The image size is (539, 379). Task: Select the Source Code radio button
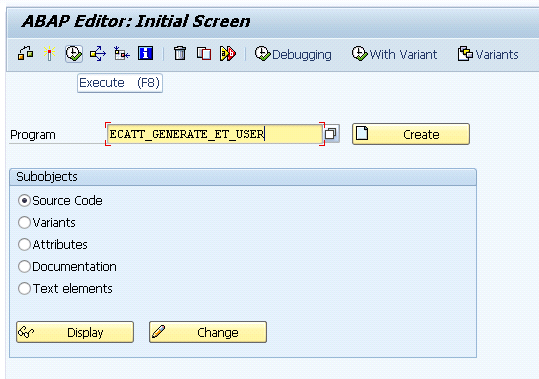24,201
